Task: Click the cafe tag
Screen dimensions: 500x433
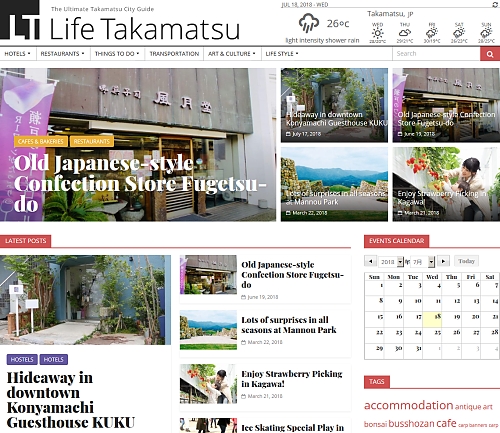Action: point(446,423)
